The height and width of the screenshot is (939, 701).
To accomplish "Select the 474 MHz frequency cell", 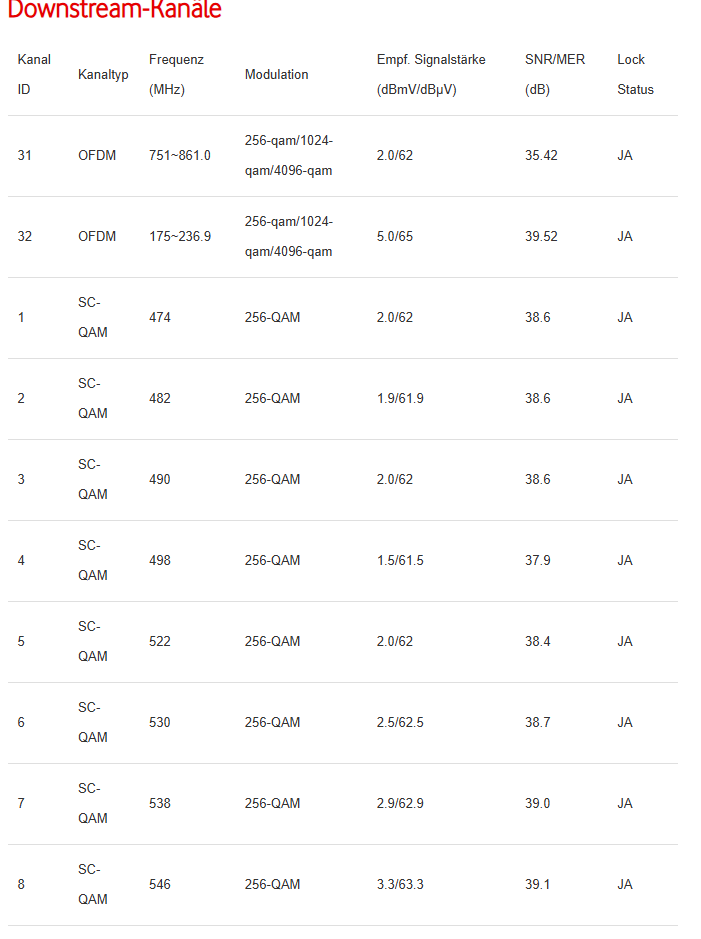I will 160,318.
